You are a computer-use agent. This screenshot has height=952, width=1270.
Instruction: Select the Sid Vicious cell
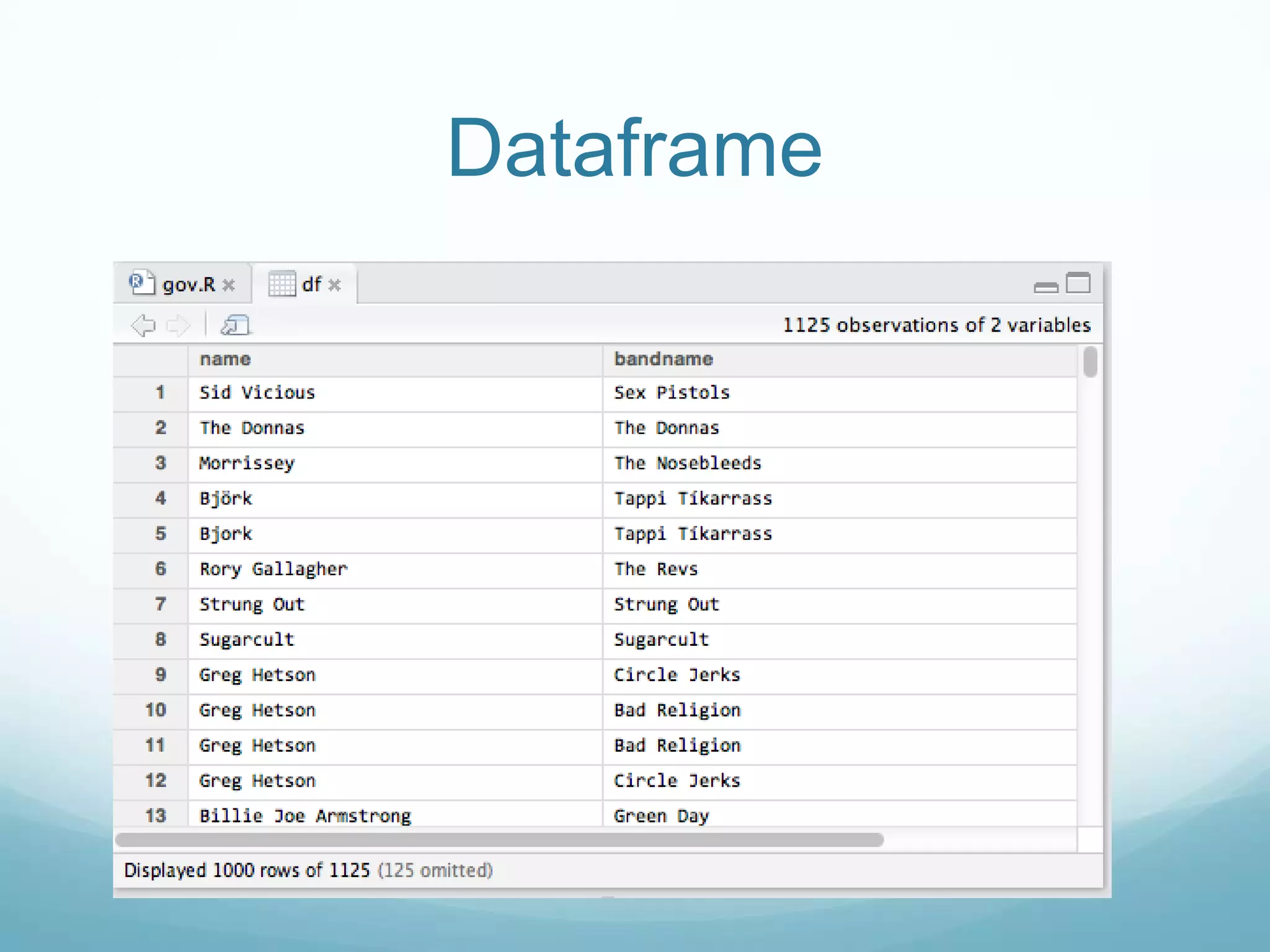(x=257, y=393)
